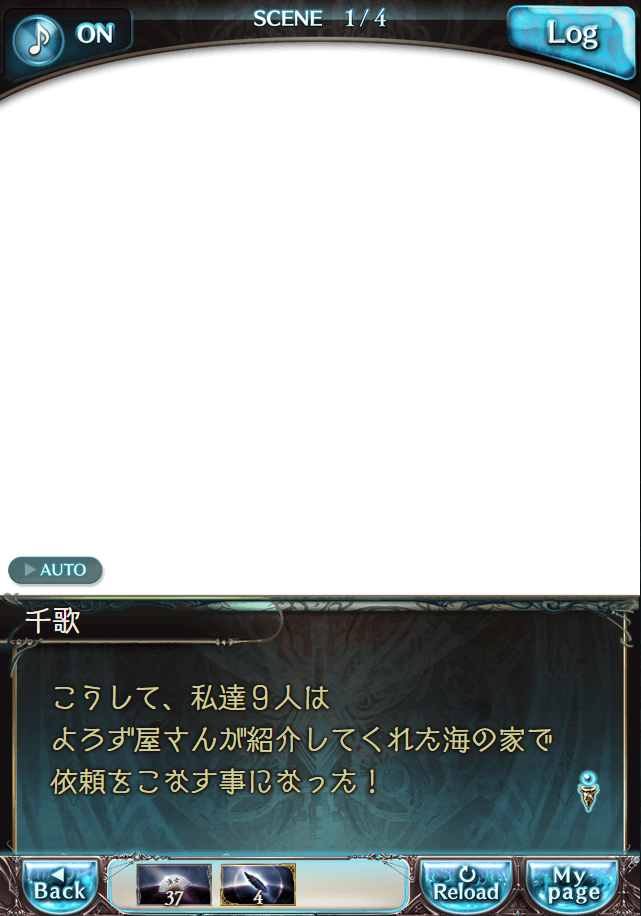
Task: Click empty space in the item tray
Action: pyautogui.click(x=351, y=884)
